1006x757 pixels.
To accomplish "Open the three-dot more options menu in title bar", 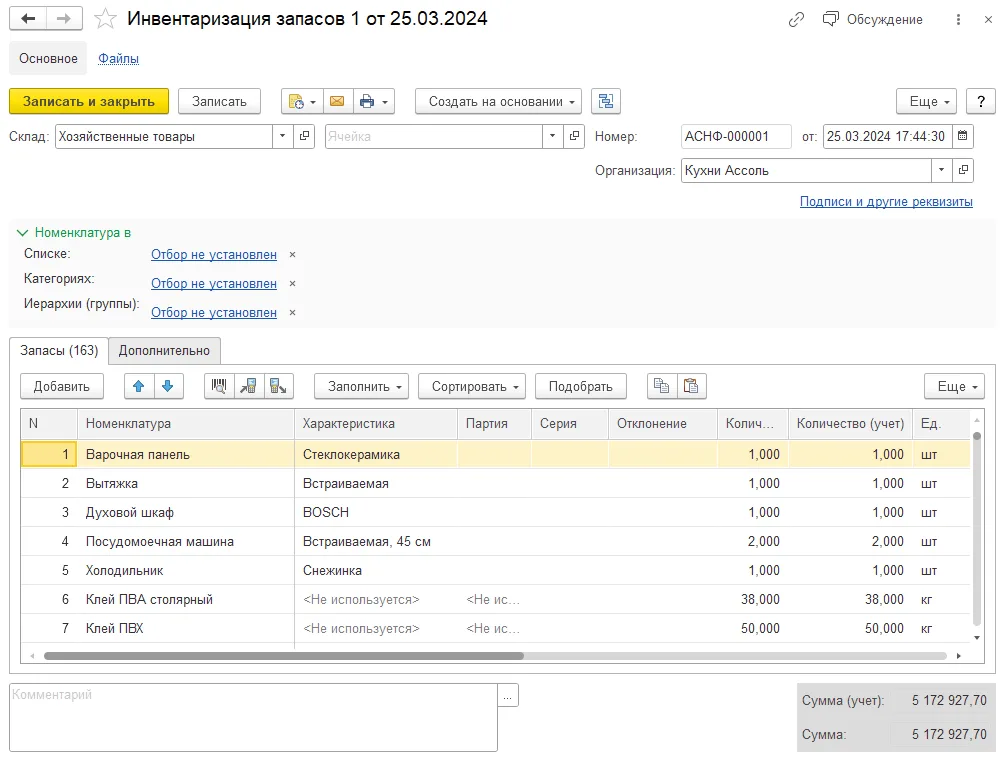I will click(x=958, y=20).
